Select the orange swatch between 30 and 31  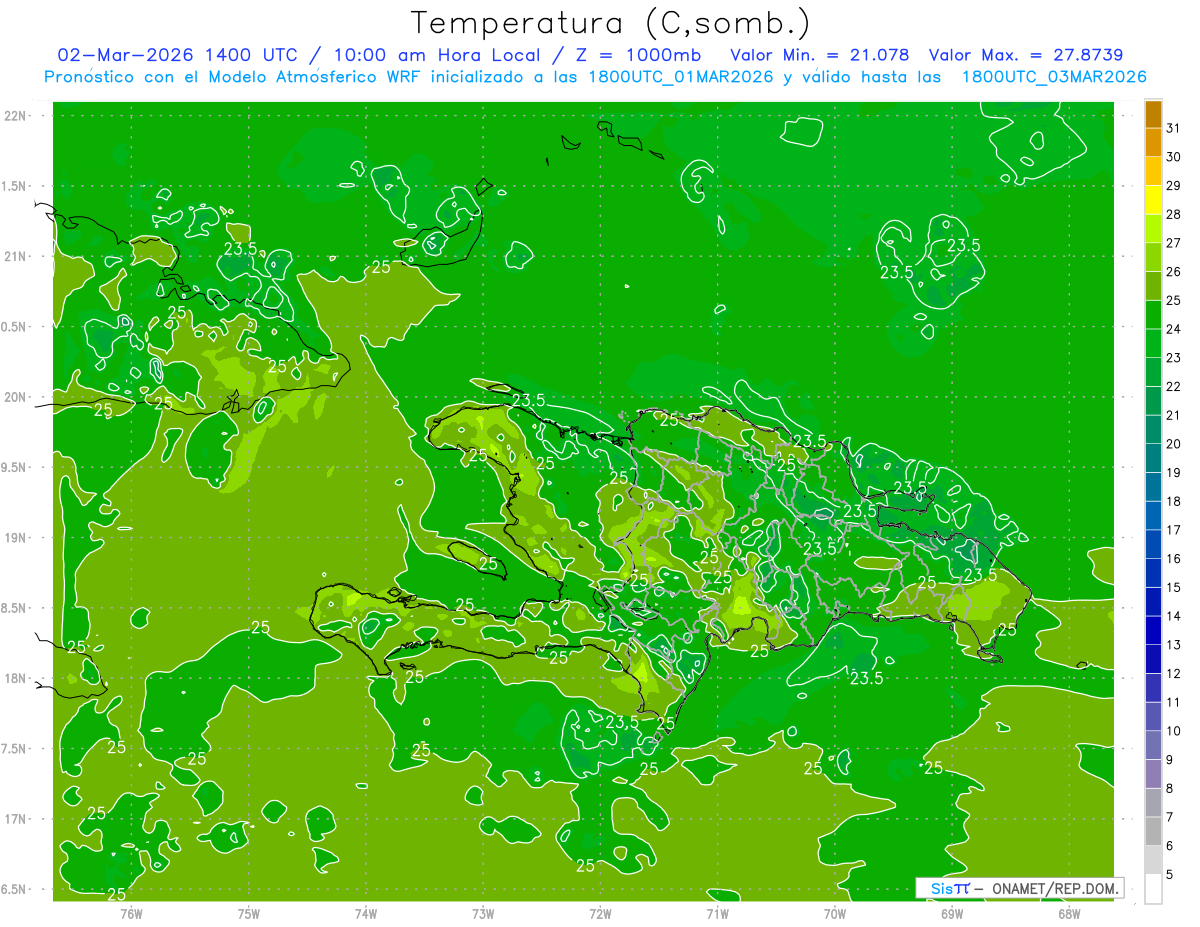tap(1153, 142)
